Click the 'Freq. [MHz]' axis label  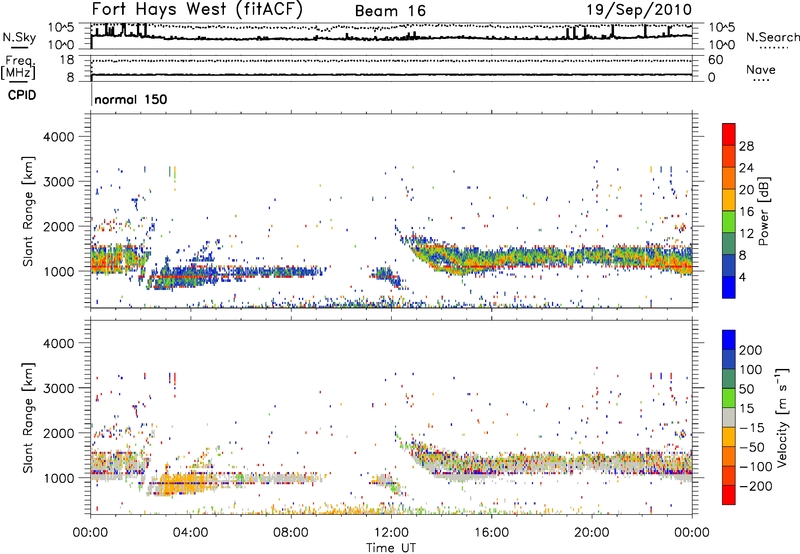[x=19, y=67]
